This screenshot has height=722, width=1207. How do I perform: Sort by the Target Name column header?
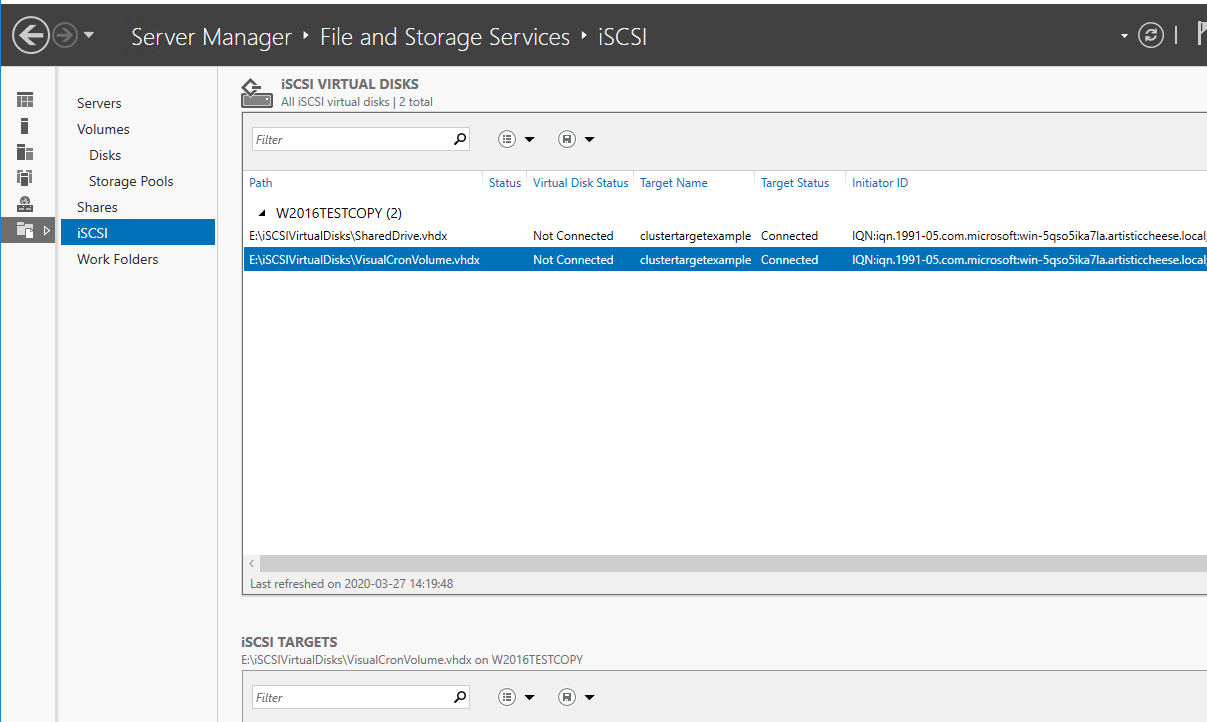click(x=673, y=183)
